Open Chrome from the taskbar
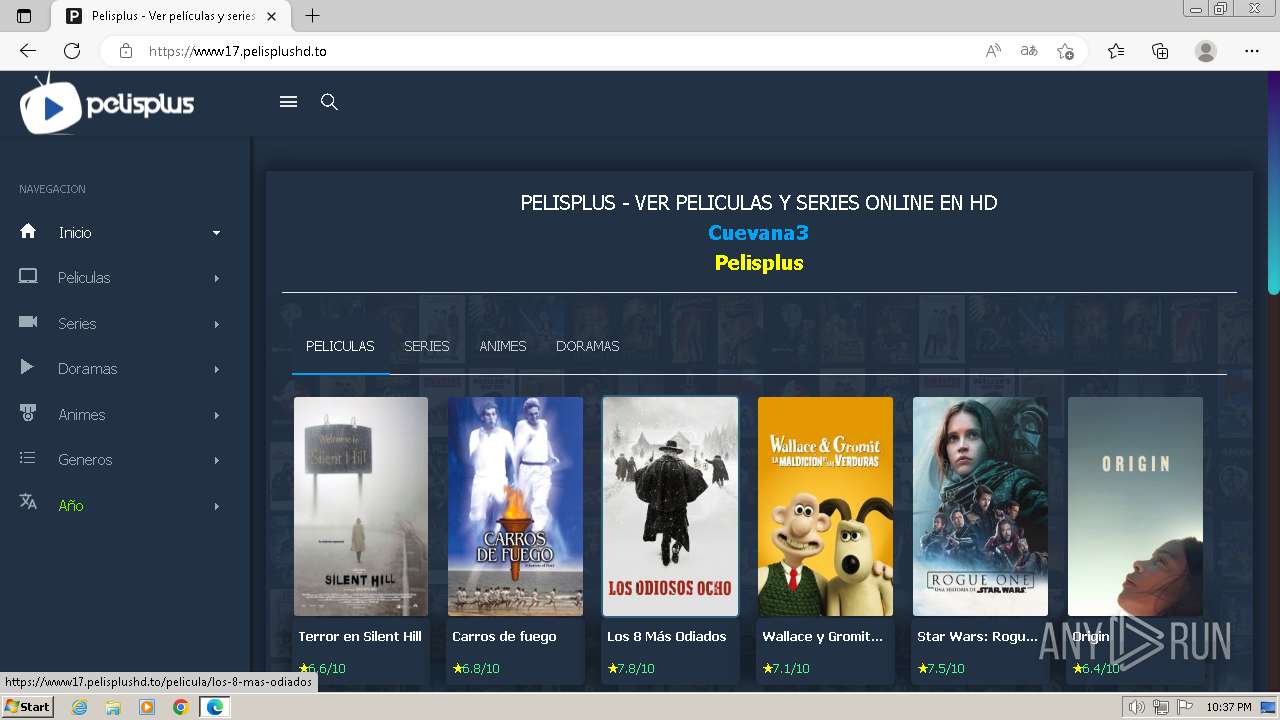 coord(180,707)
